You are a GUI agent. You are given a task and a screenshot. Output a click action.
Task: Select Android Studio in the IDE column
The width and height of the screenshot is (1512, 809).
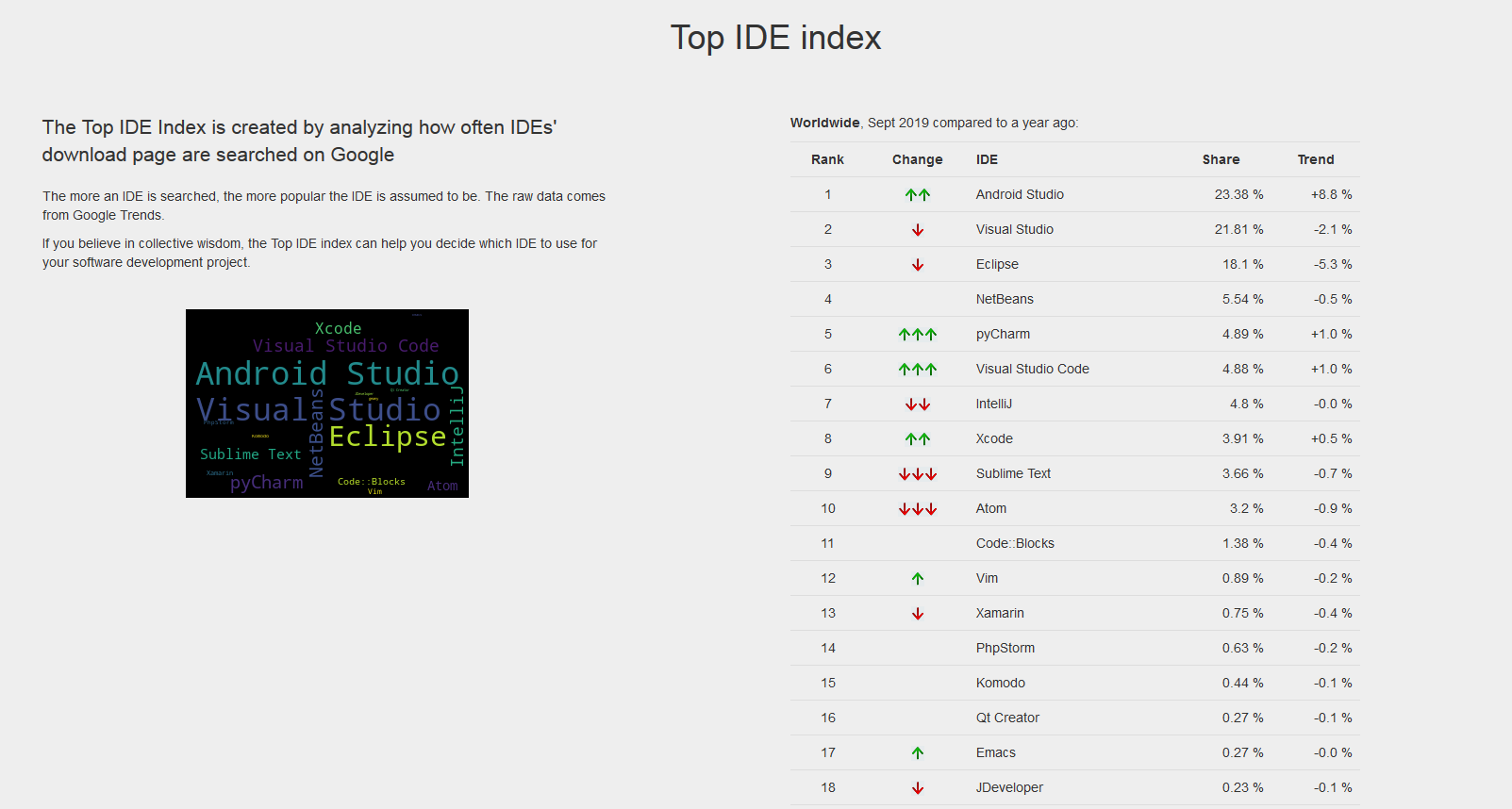[1020, 194]
